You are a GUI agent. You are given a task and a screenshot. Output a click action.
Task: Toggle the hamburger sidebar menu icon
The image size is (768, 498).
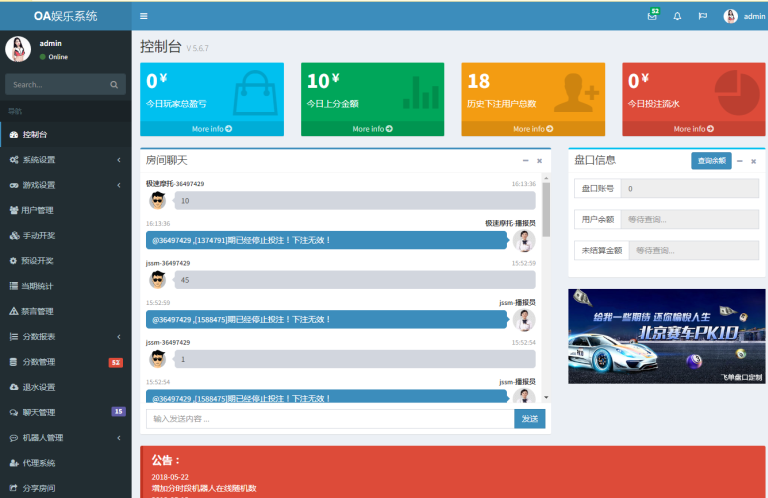pos(144,16)
